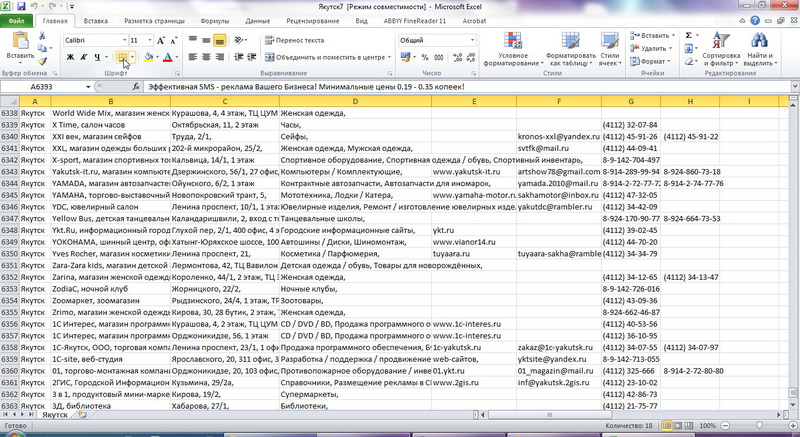Increase the indent
800x437 pixels.
[x=252, y=57]
